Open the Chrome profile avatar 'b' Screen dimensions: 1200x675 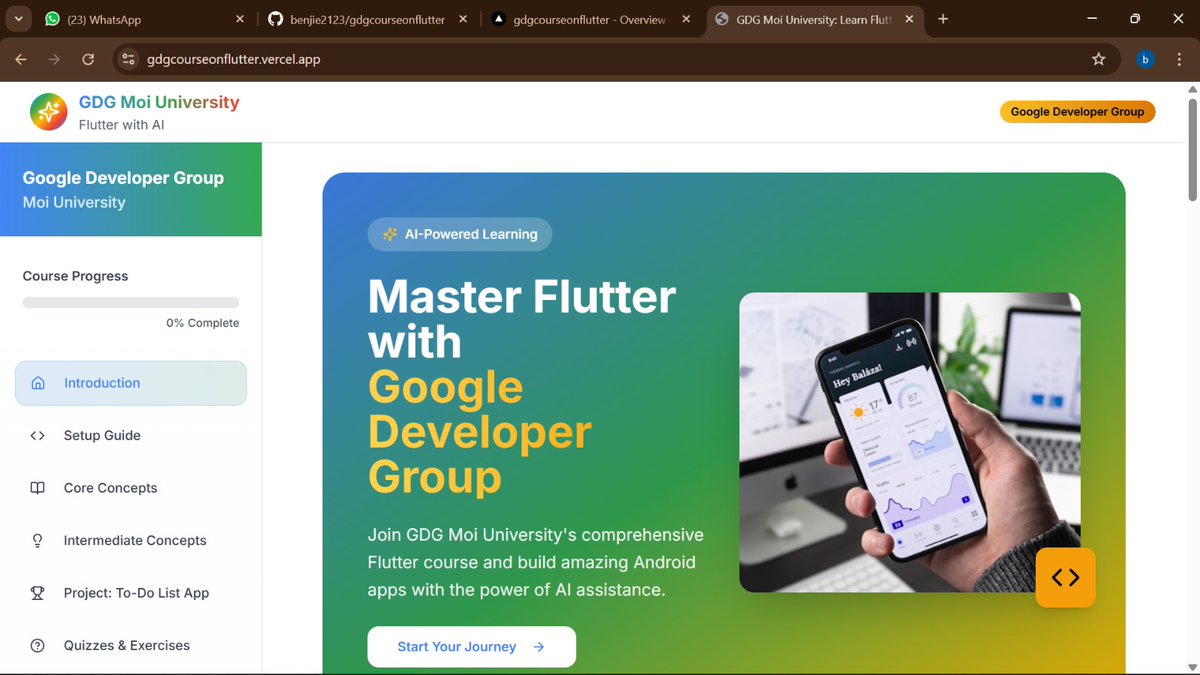coord(1145,59)
